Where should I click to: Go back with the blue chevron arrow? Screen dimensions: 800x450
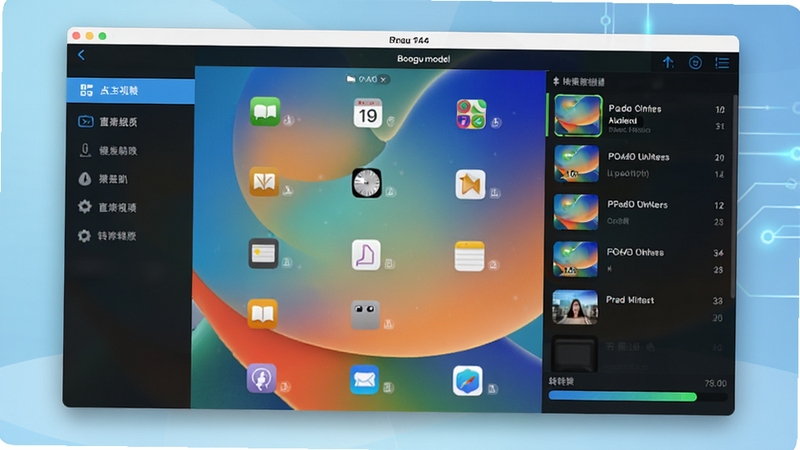point(81,55)
